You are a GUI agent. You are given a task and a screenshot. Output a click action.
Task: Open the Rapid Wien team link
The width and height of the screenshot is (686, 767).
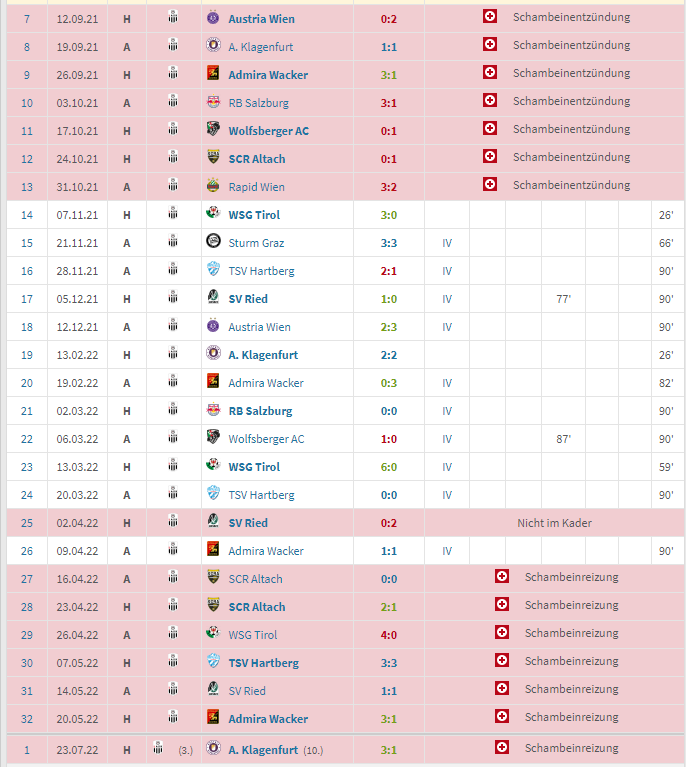pos(256,187)
